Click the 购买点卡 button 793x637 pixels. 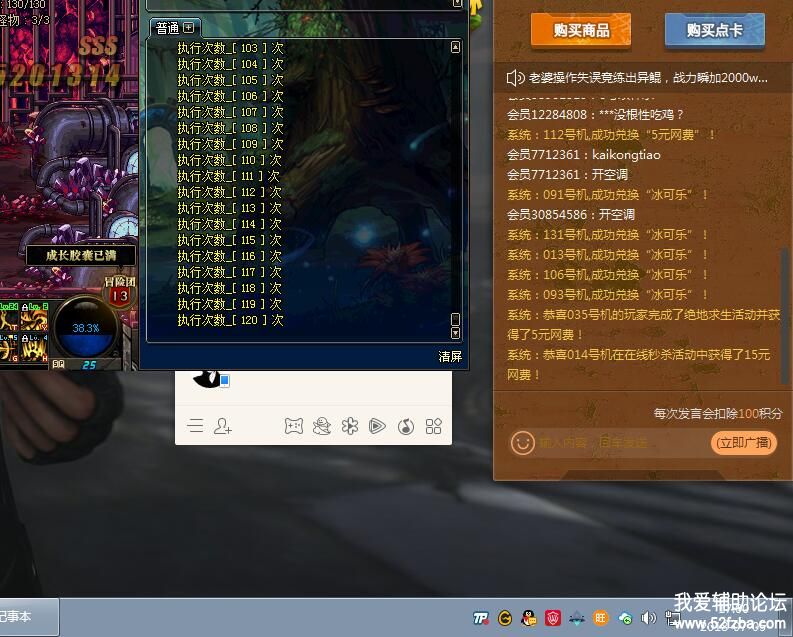click(714, 31)
